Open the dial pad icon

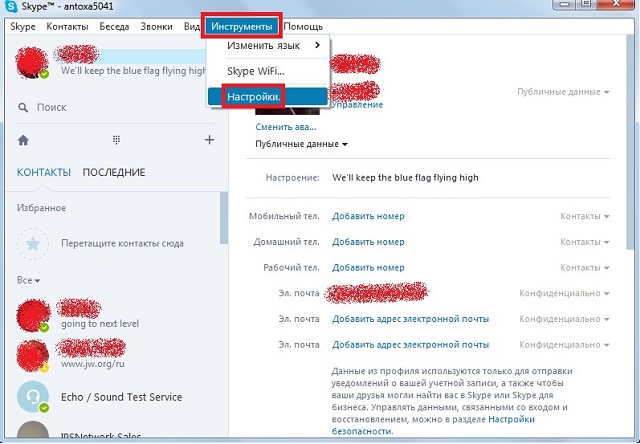click(x=116, y=140)
